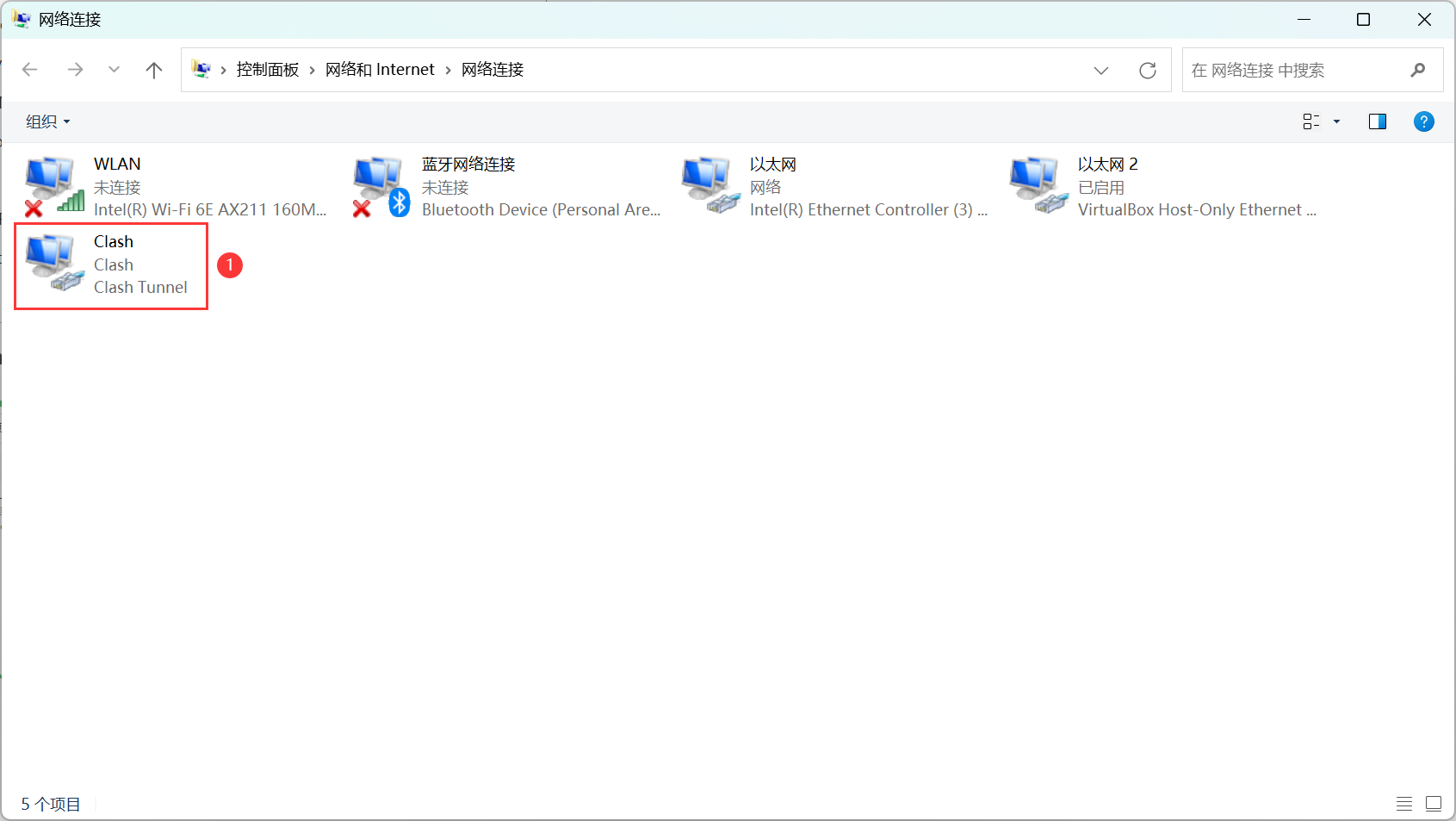
Task: Select the 以太网 2 VirtualBox adapter icon
Action: [x=1038, y=186]
